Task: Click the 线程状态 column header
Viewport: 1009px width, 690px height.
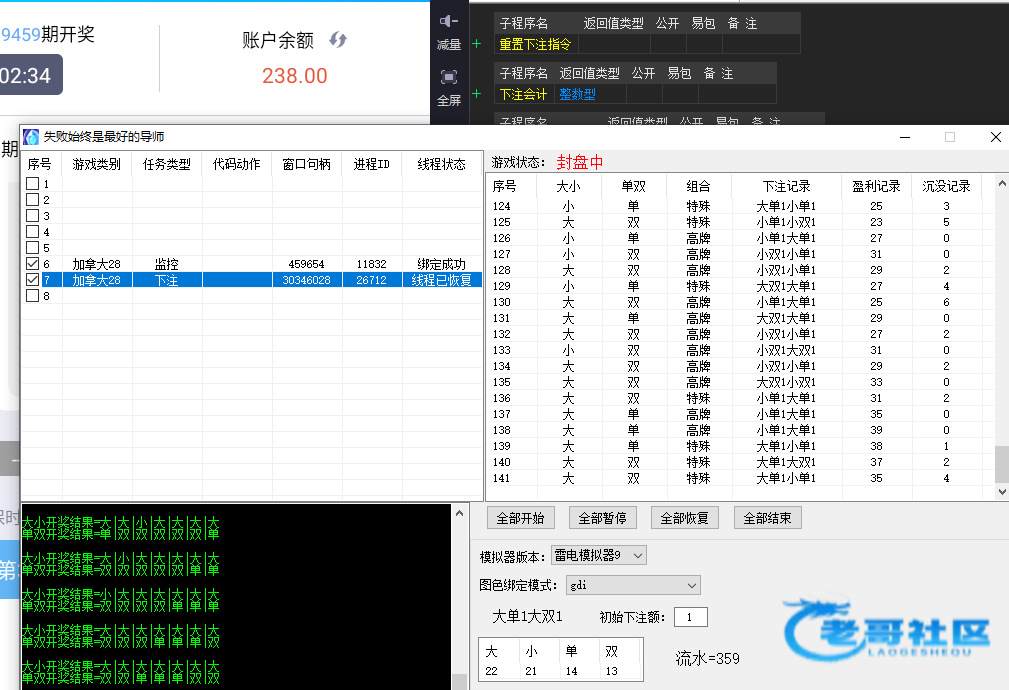Action: point(441,164)
